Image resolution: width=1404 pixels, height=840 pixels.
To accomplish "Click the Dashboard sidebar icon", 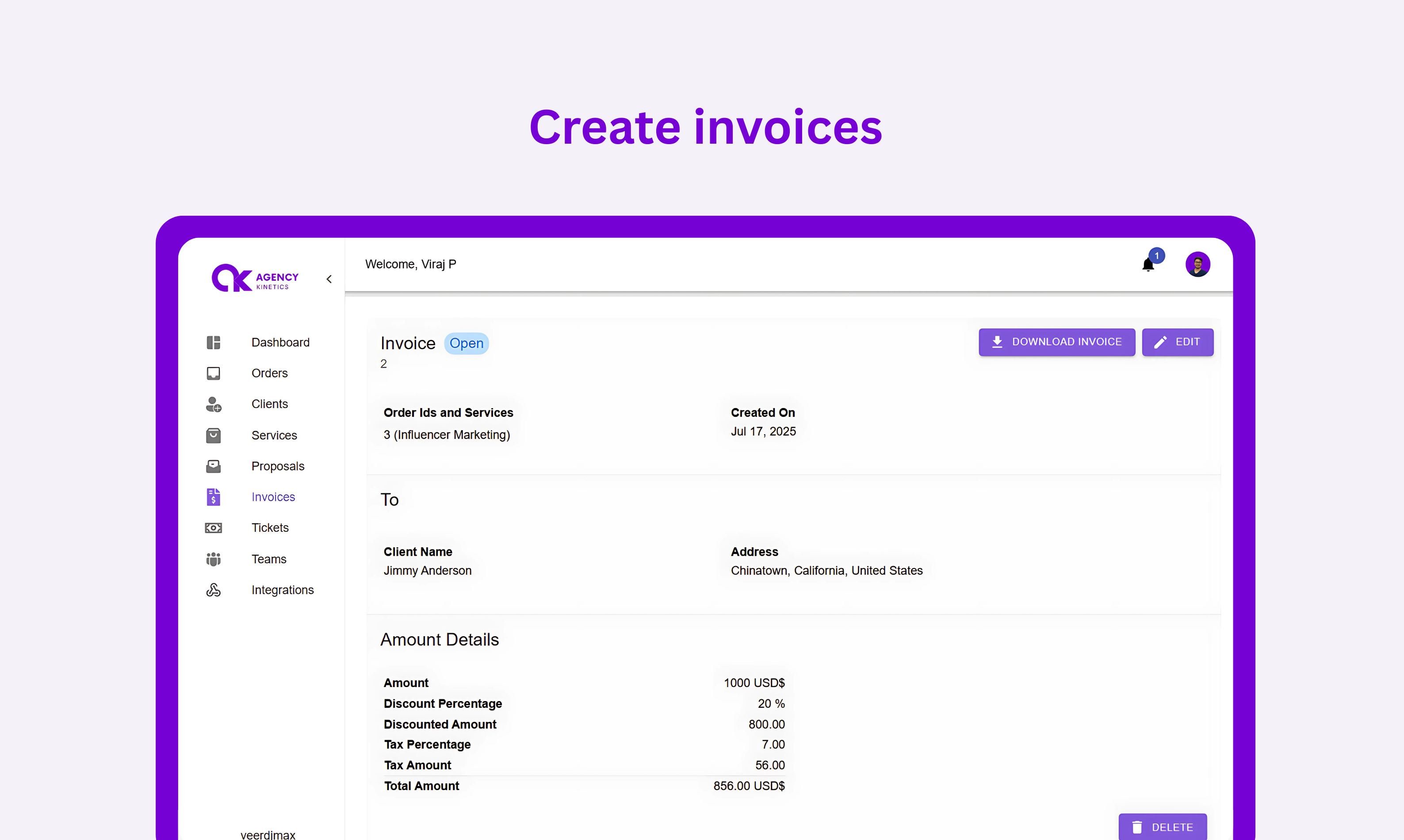I will pyautogui.click(x=214, y=343).
